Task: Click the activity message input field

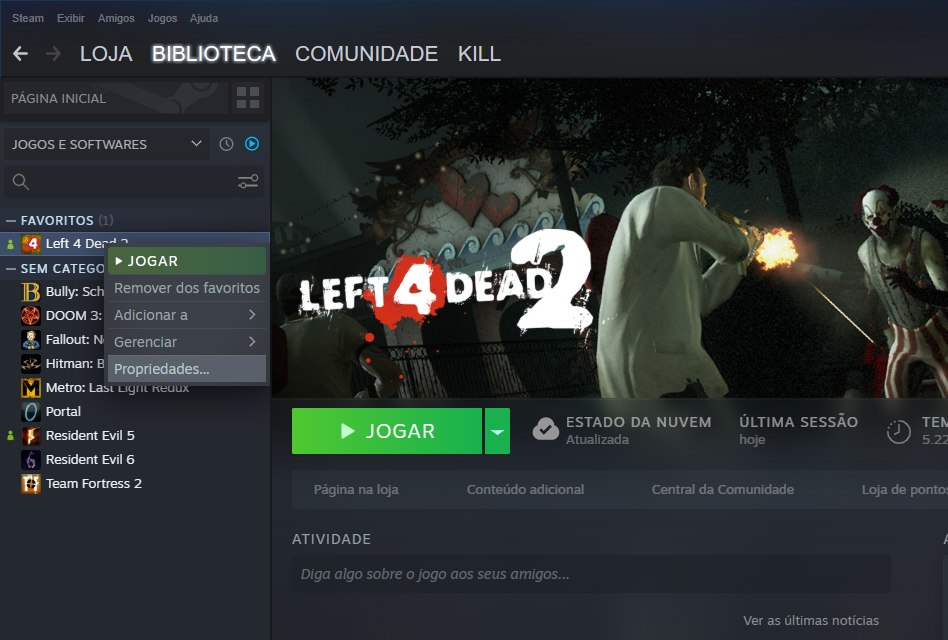Action: pos(591,574)
